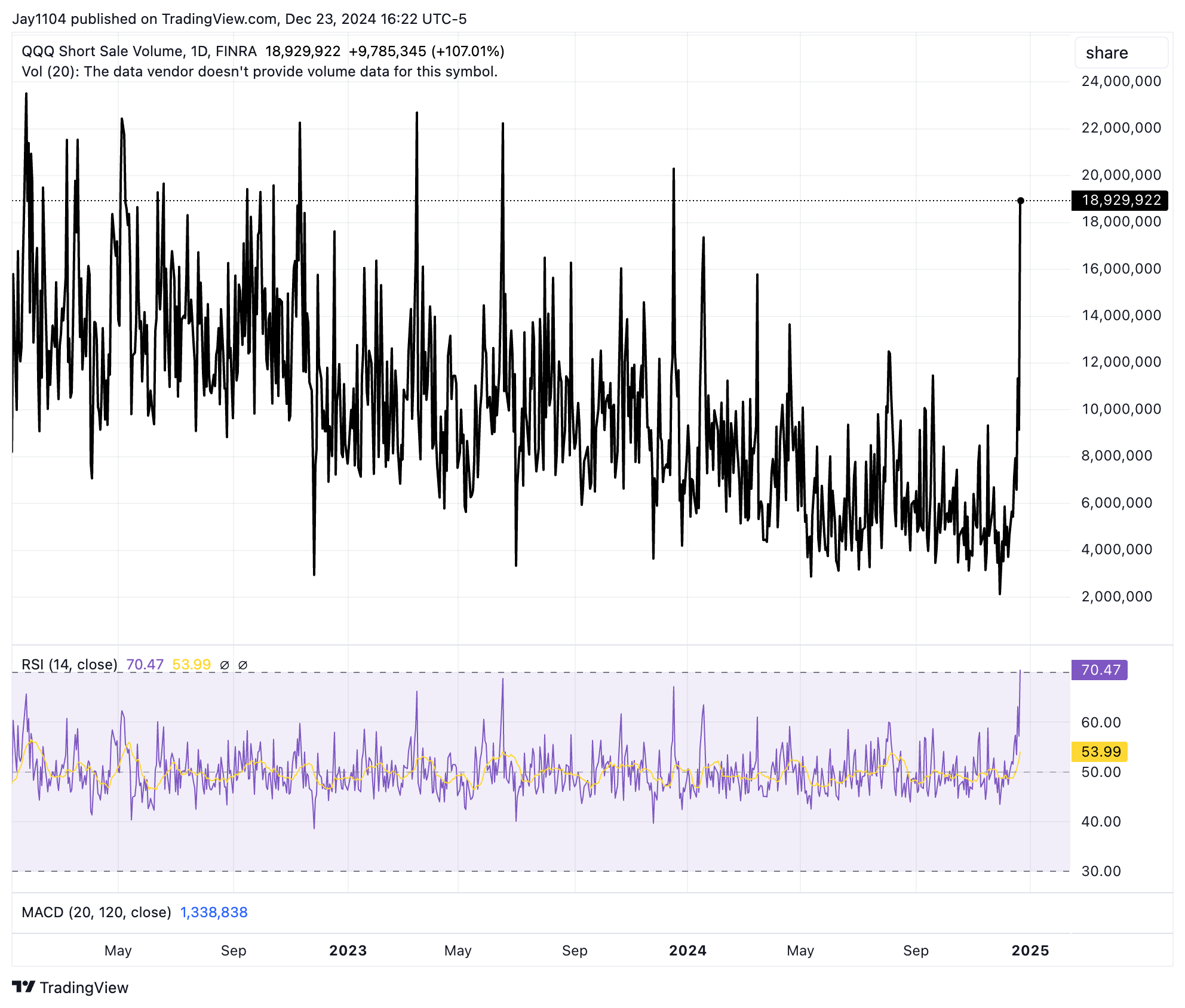Image resolution: width=1185 pixels, height=1008 pixels.
Task: Click the current price label 18,929,922
Action: (x=1120, y=200)
